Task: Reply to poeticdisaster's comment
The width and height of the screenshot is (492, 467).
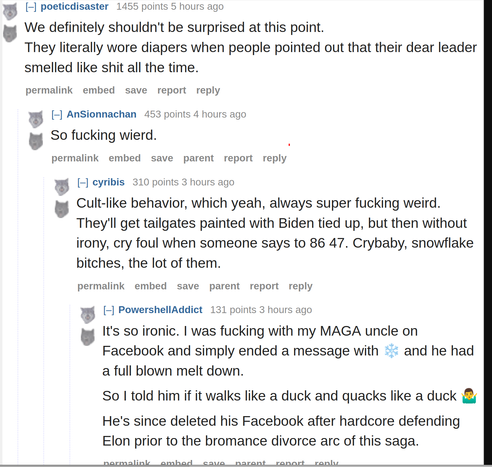Action: point(208,90)
